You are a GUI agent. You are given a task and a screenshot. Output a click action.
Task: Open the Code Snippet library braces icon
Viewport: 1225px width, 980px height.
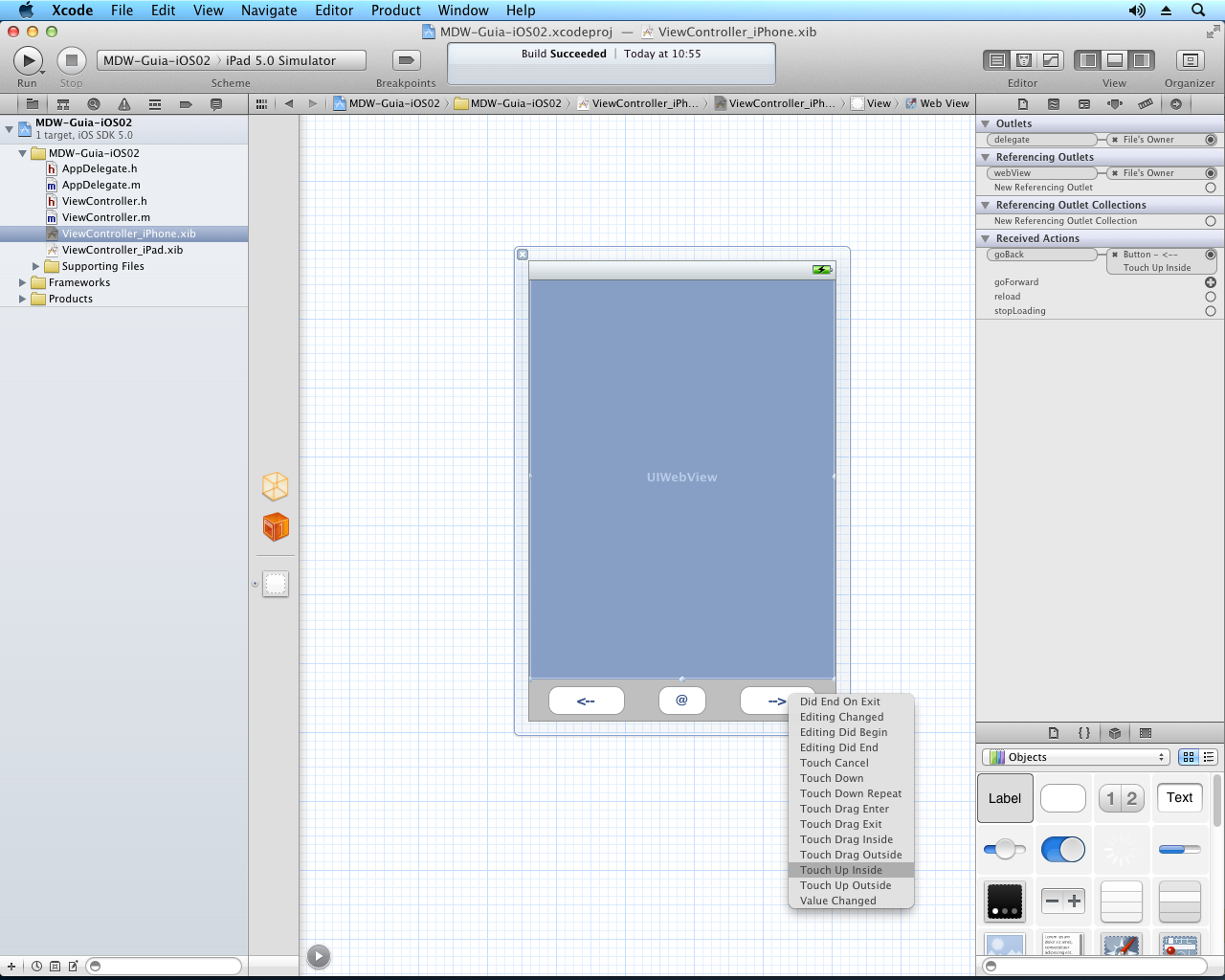(x=1084, y=733)
